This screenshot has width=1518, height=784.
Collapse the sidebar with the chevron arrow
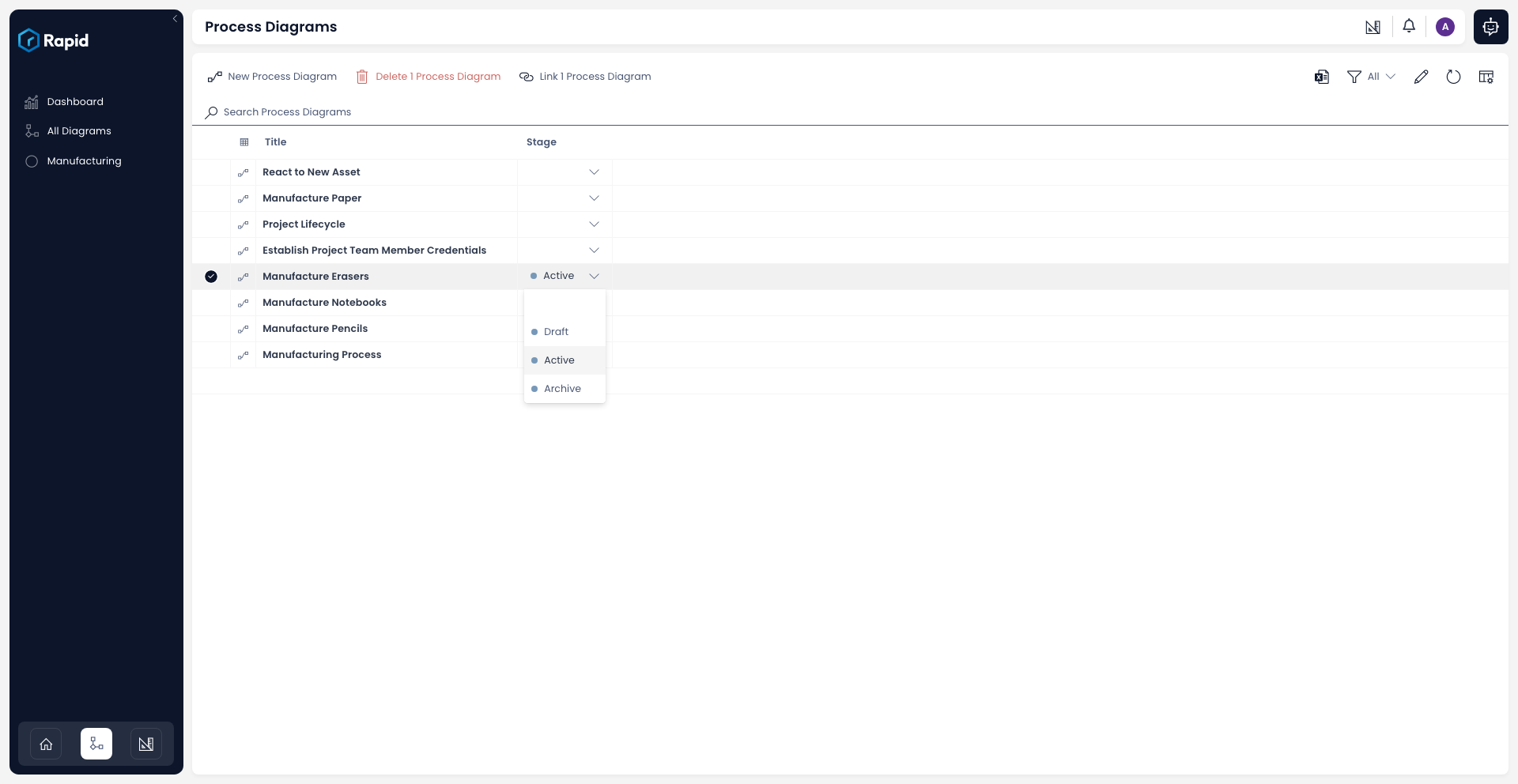click(175, 19)
